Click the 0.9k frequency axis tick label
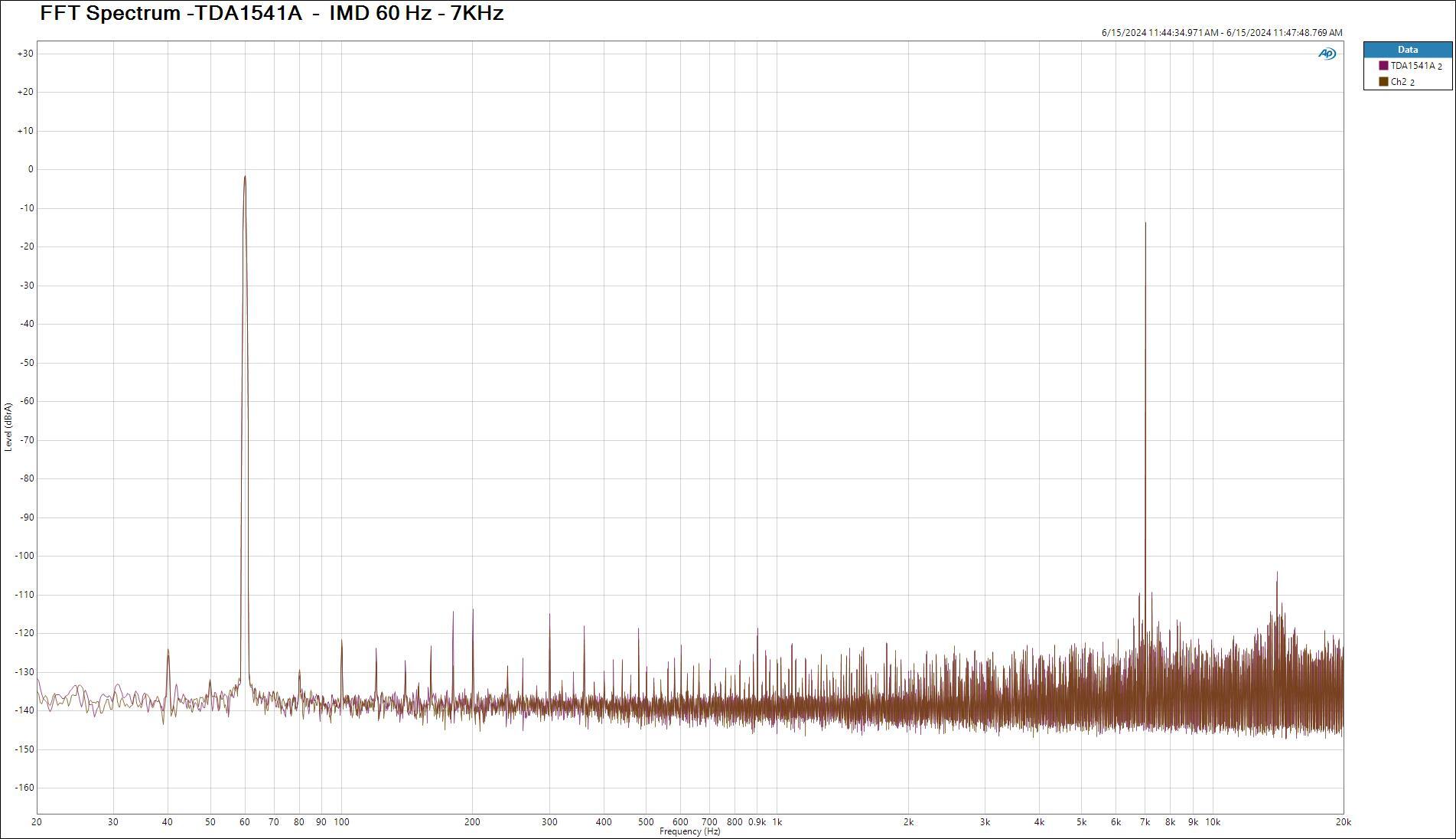The height and width of the screenshot is (839, 1456). pos(757,822)
